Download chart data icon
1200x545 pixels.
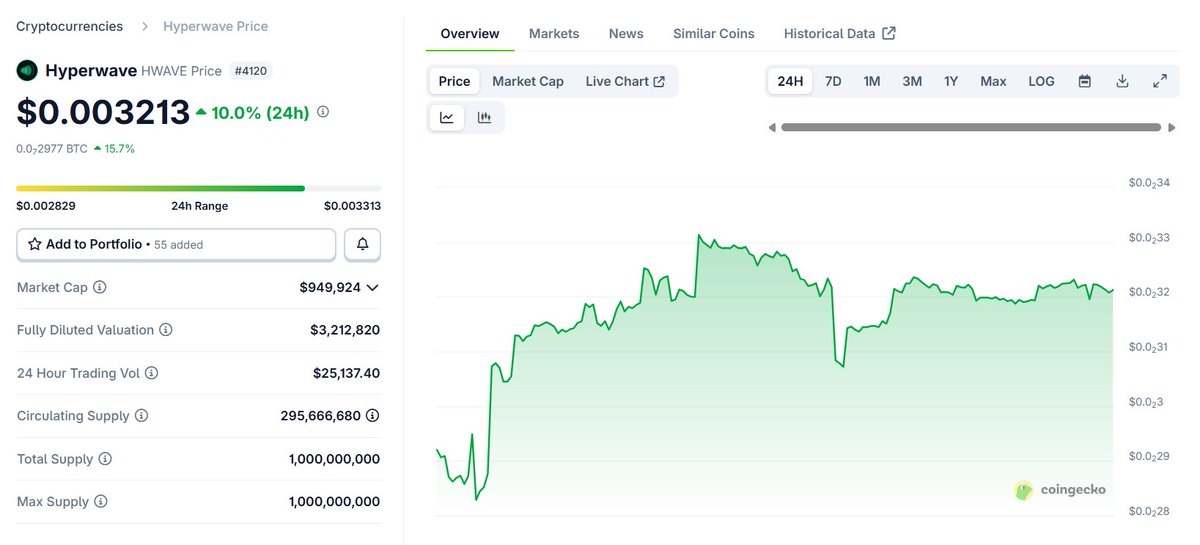[1122, 81]
